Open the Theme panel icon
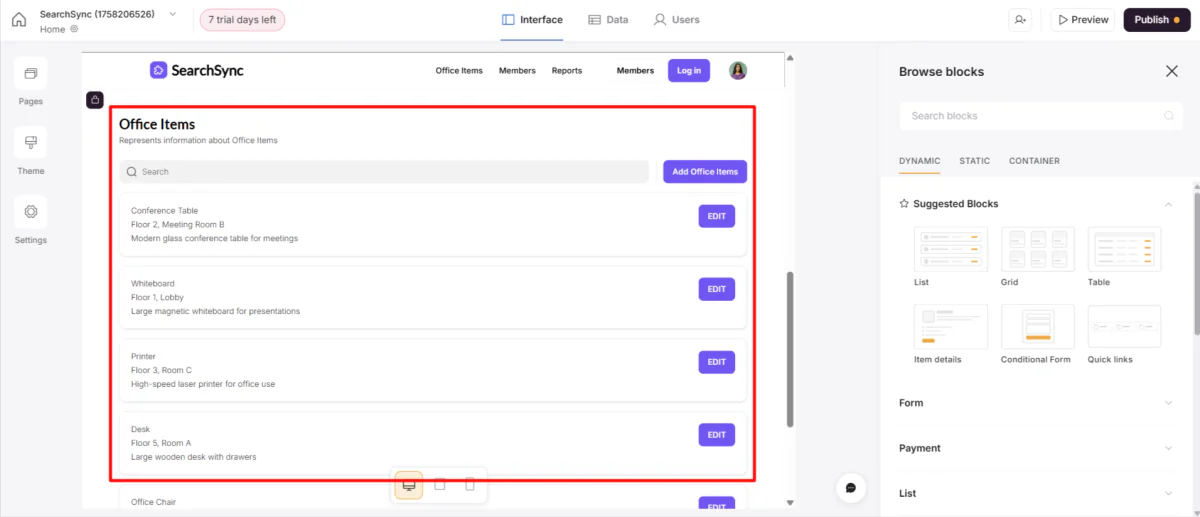 (30, 143)
